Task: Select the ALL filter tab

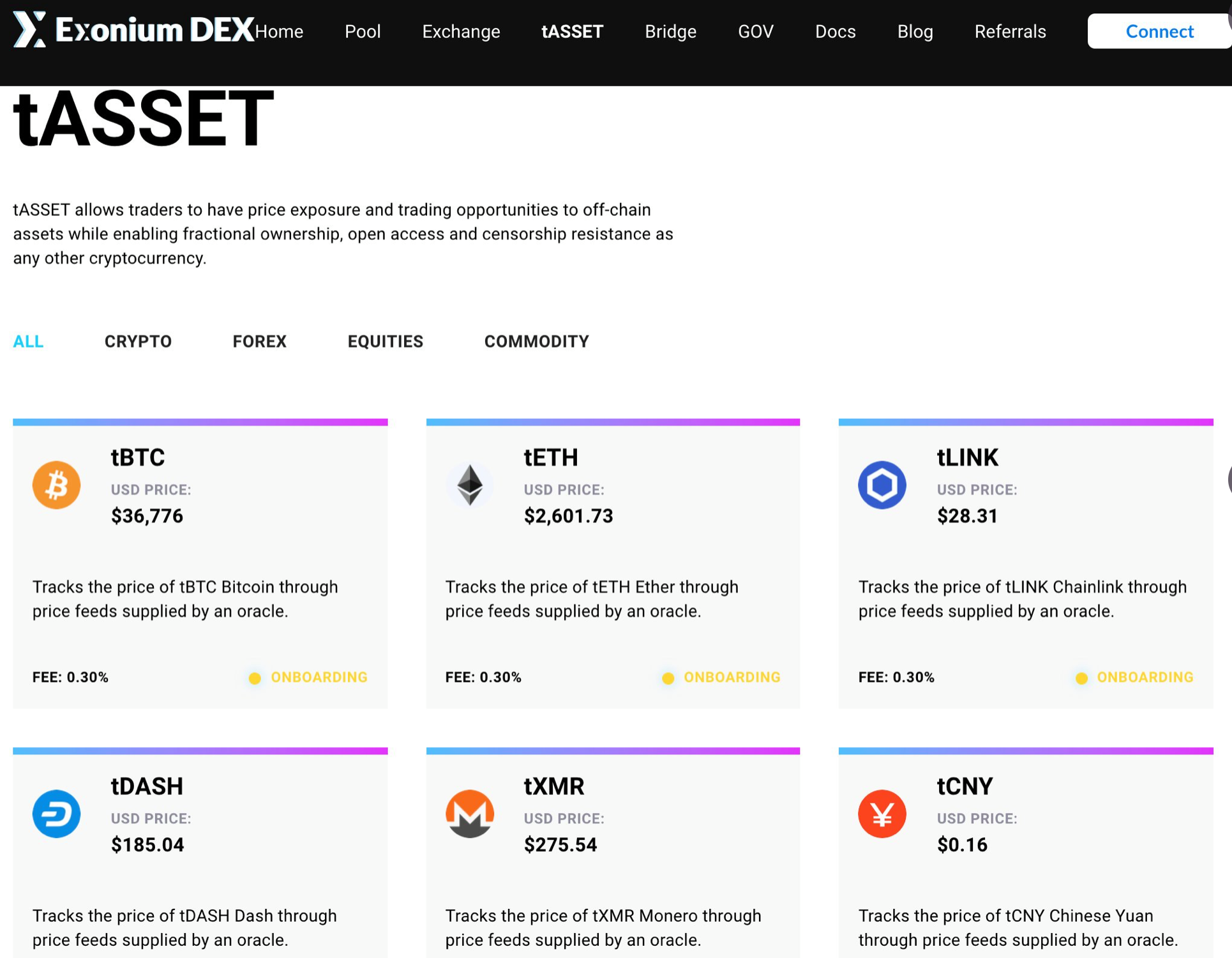Action: tap(28, 341)
